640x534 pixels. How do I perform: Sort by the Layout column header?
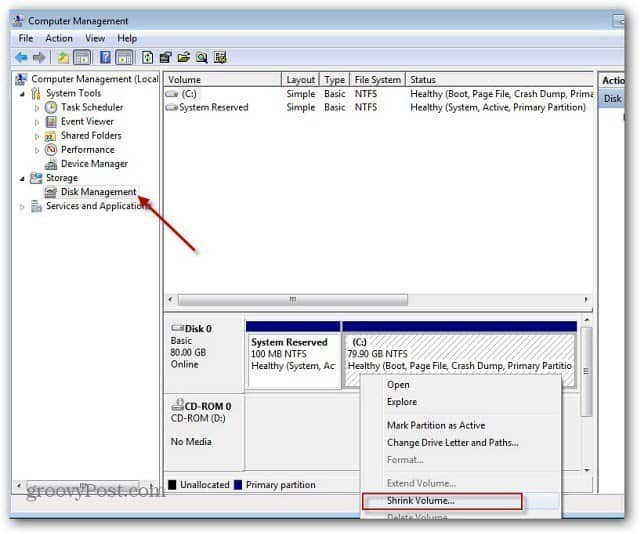click(300, 80)
